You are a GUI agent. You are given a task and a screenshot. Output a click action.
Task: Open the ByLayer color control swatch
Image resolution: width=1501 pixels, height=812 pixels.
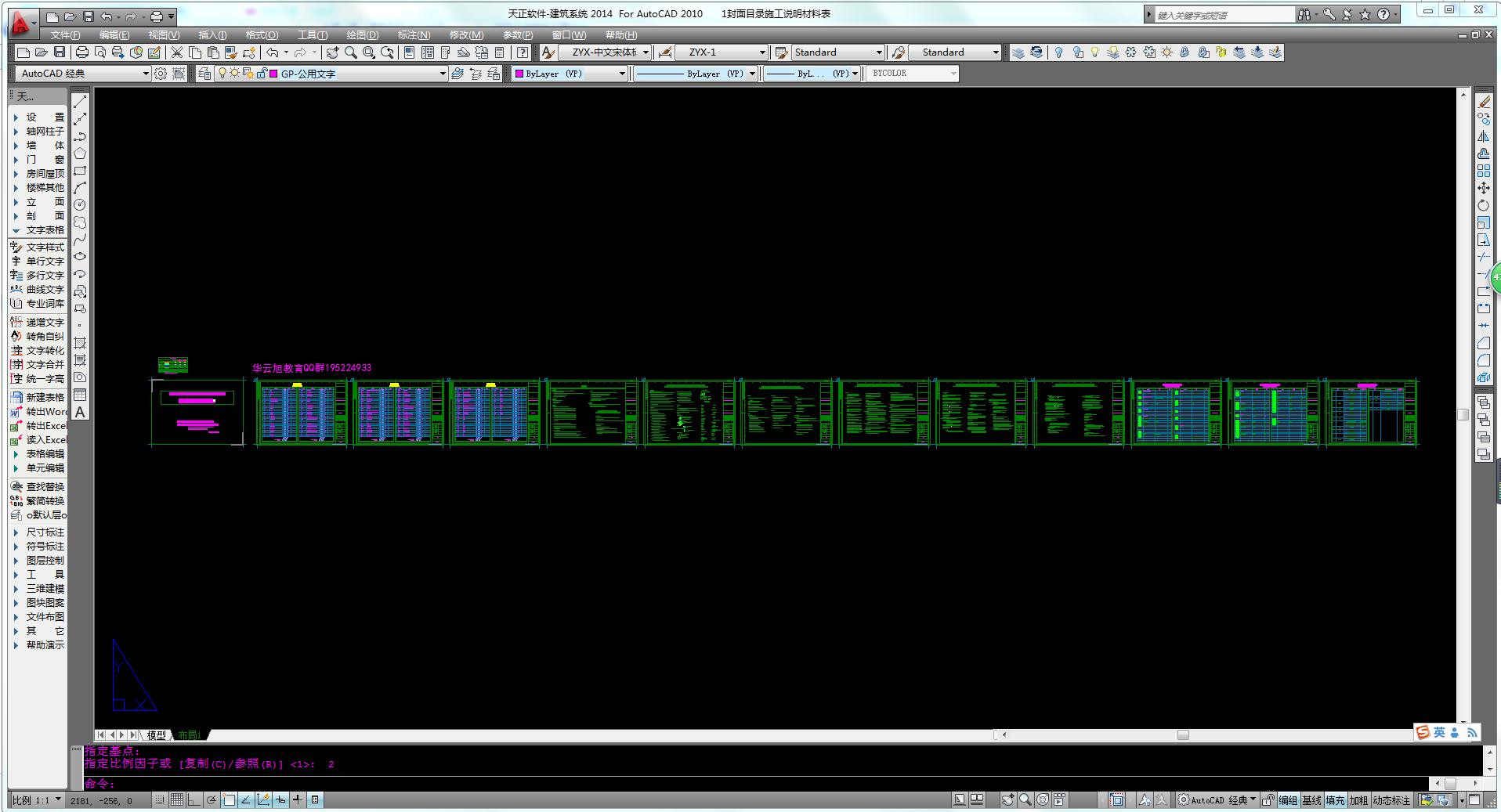(570, 74)
